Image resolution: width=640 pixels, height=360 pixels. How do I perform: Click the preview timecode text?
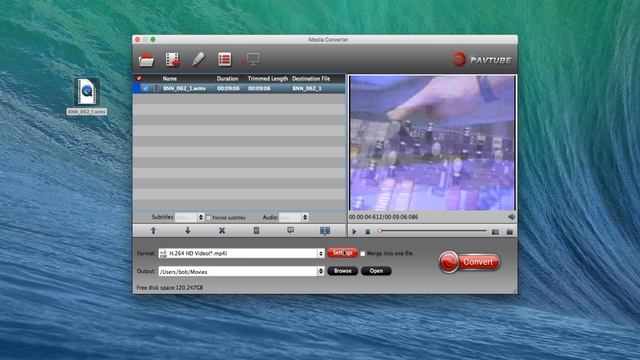(383, 217)
